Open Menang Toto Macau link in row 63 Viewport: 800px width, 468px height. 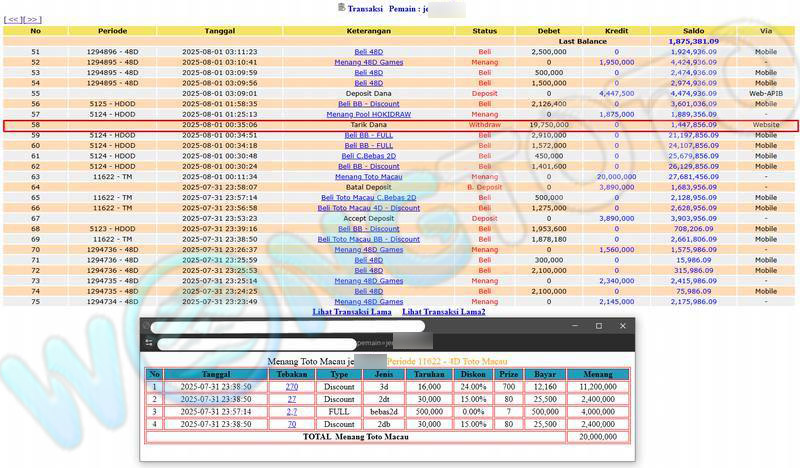[x=368, y=177]
